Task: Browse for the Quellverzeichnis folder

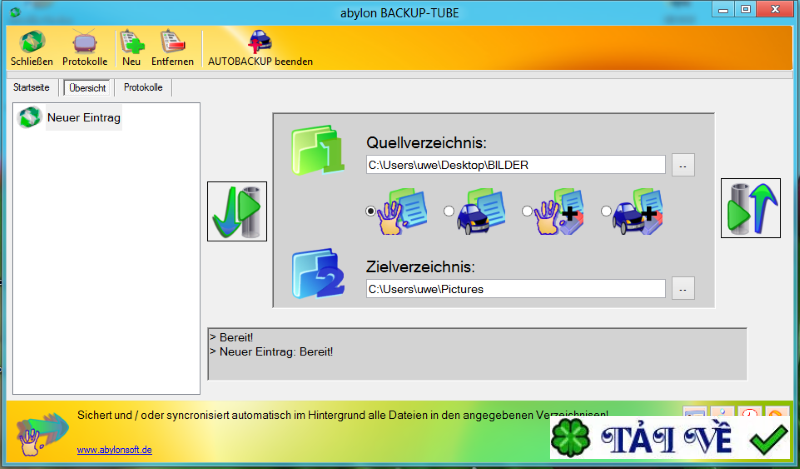Action: [683, 165]
